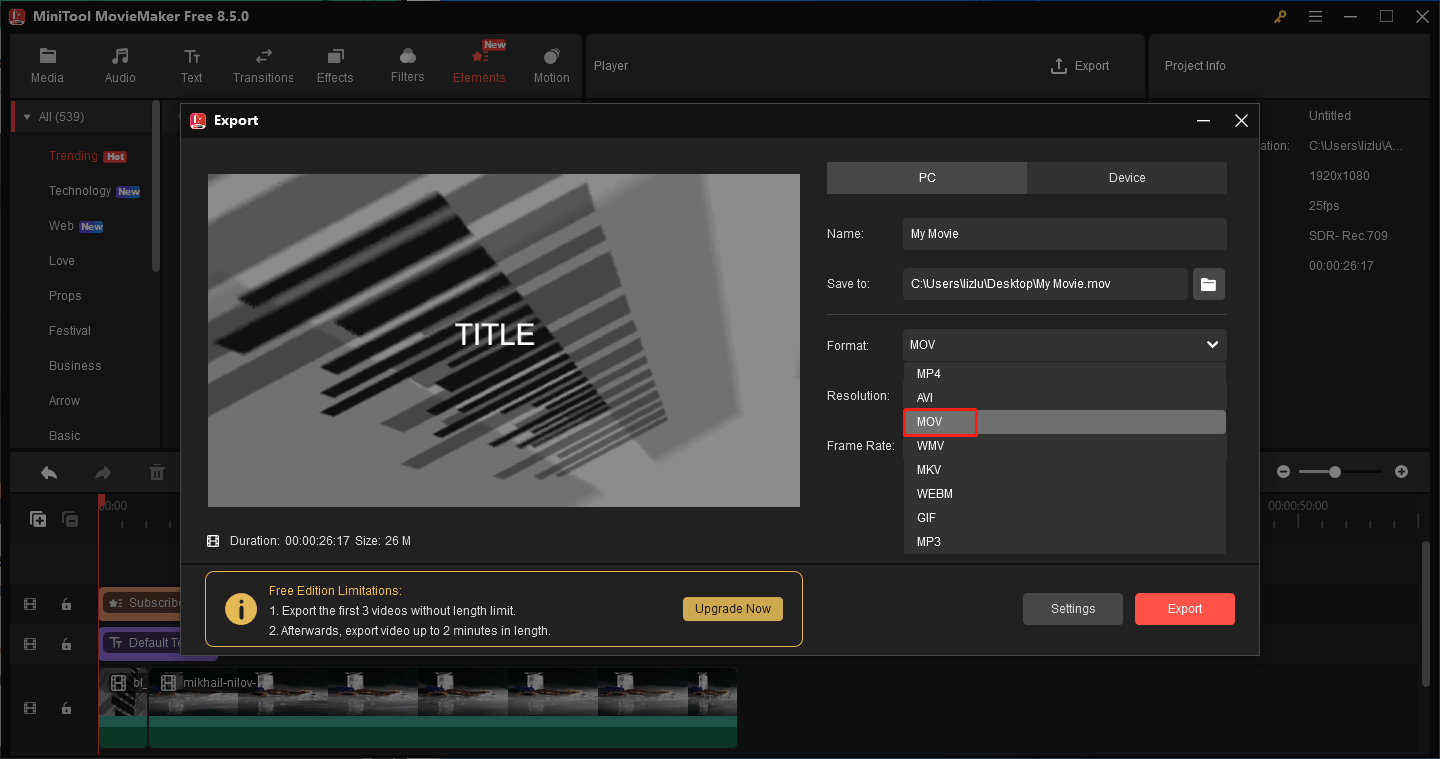1440x759 pixels.
Task: Click the browse folder icon beside Save to
Action: (x=1208, y=283)
